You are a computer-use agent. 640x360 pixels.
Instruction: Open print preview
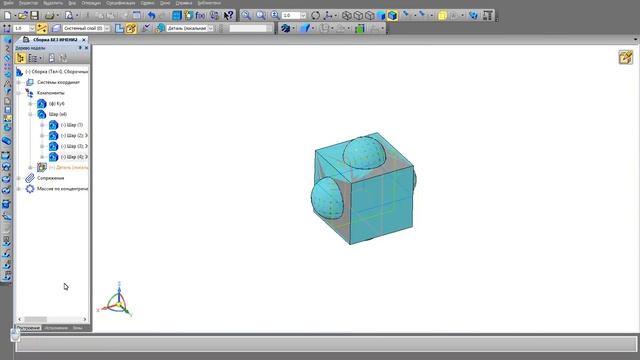click(x=69, y=16)
